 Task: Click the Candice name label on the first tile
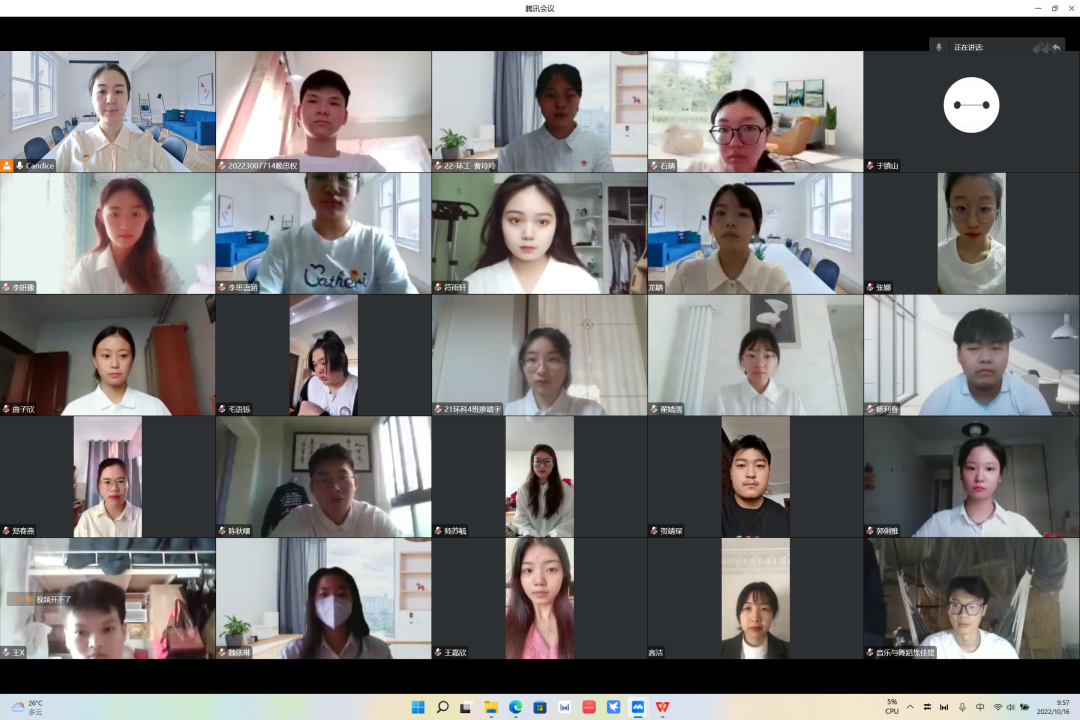pos(40,166)
